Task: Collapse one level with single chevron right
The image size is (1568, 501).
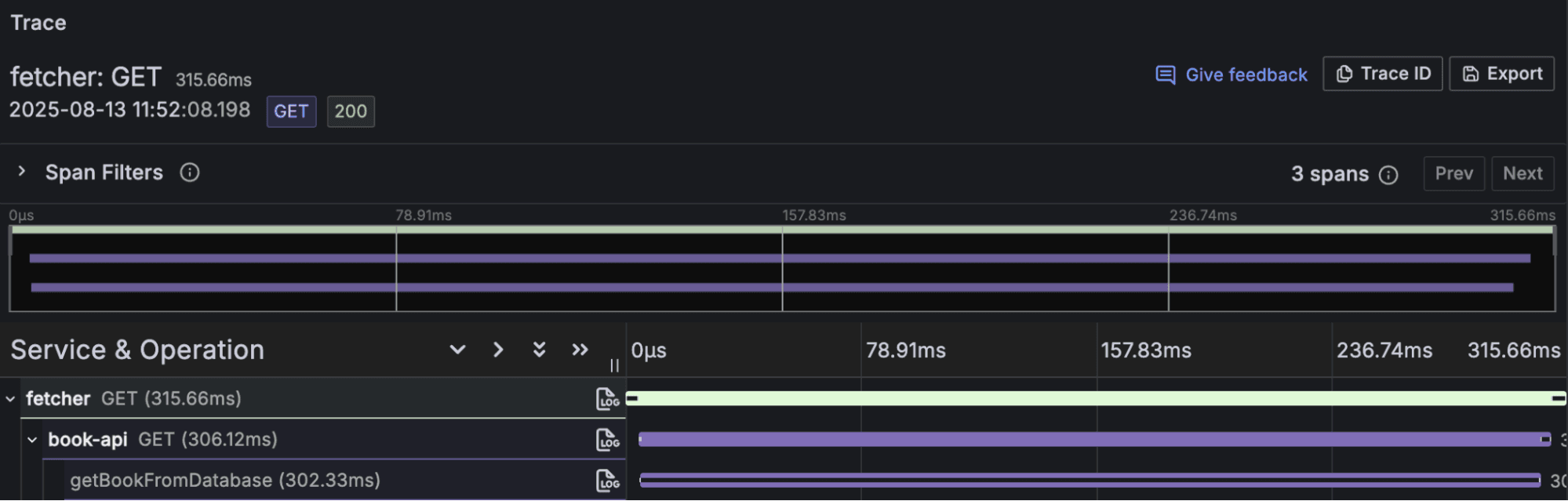Action: [498, 350]
